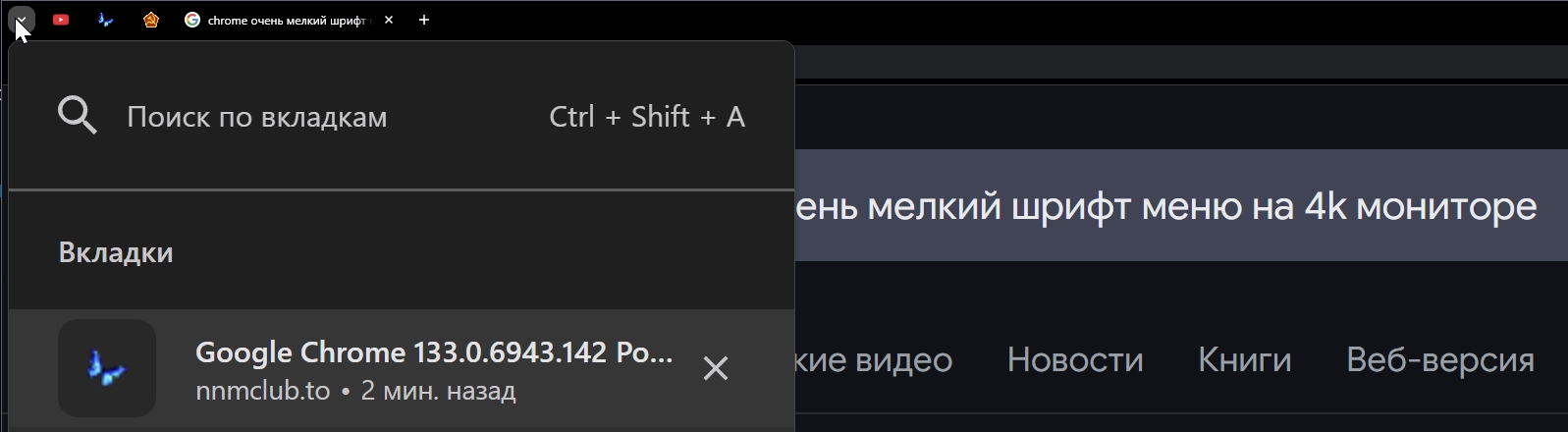Viewport: 1568px width, 432px height.
Task: Click the 'Вкладки' section header
Action: 116,252
